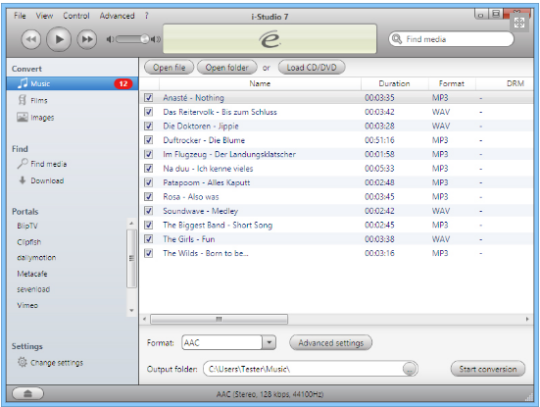Screen dimensions: 540x407
Task: Adjust the volume slider knob
Action: click(x=145, y=39)
